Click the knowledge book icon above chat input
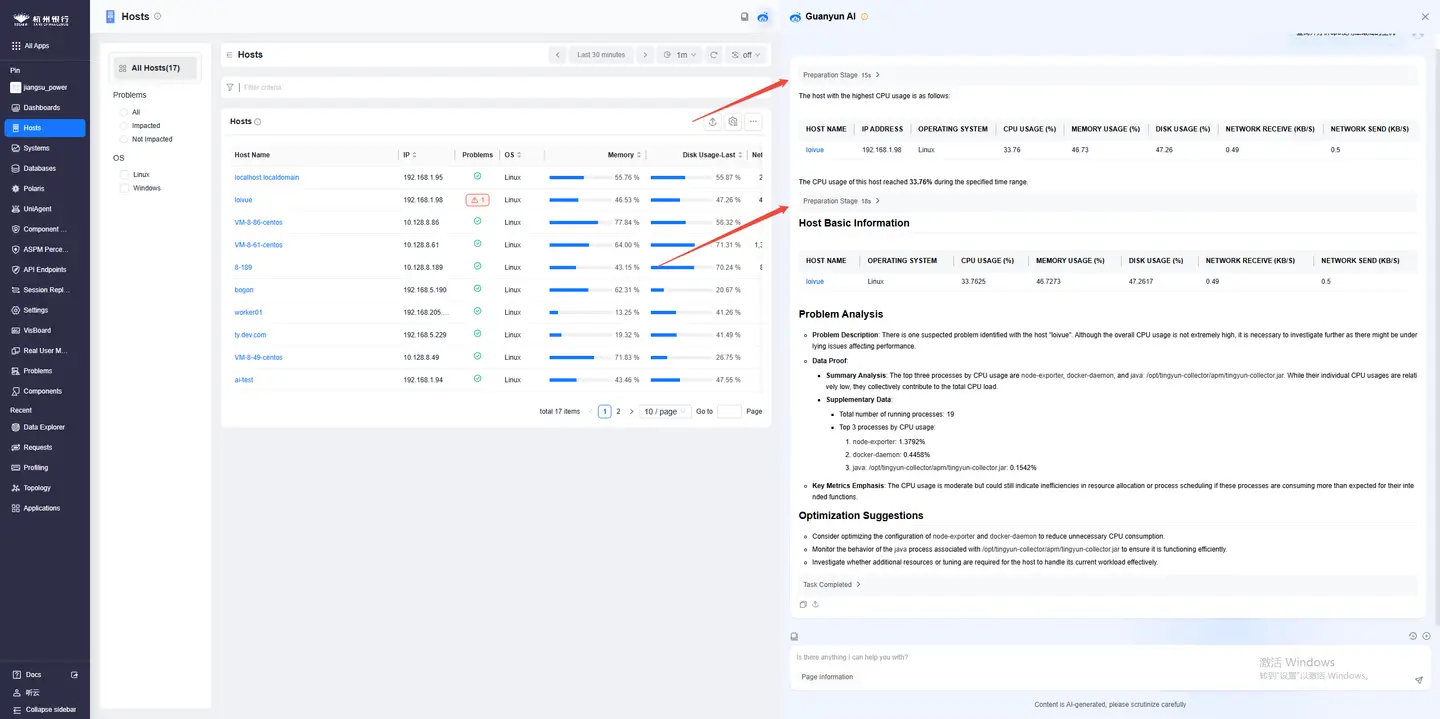This screenshot has height=719, width=1440. 794,636
